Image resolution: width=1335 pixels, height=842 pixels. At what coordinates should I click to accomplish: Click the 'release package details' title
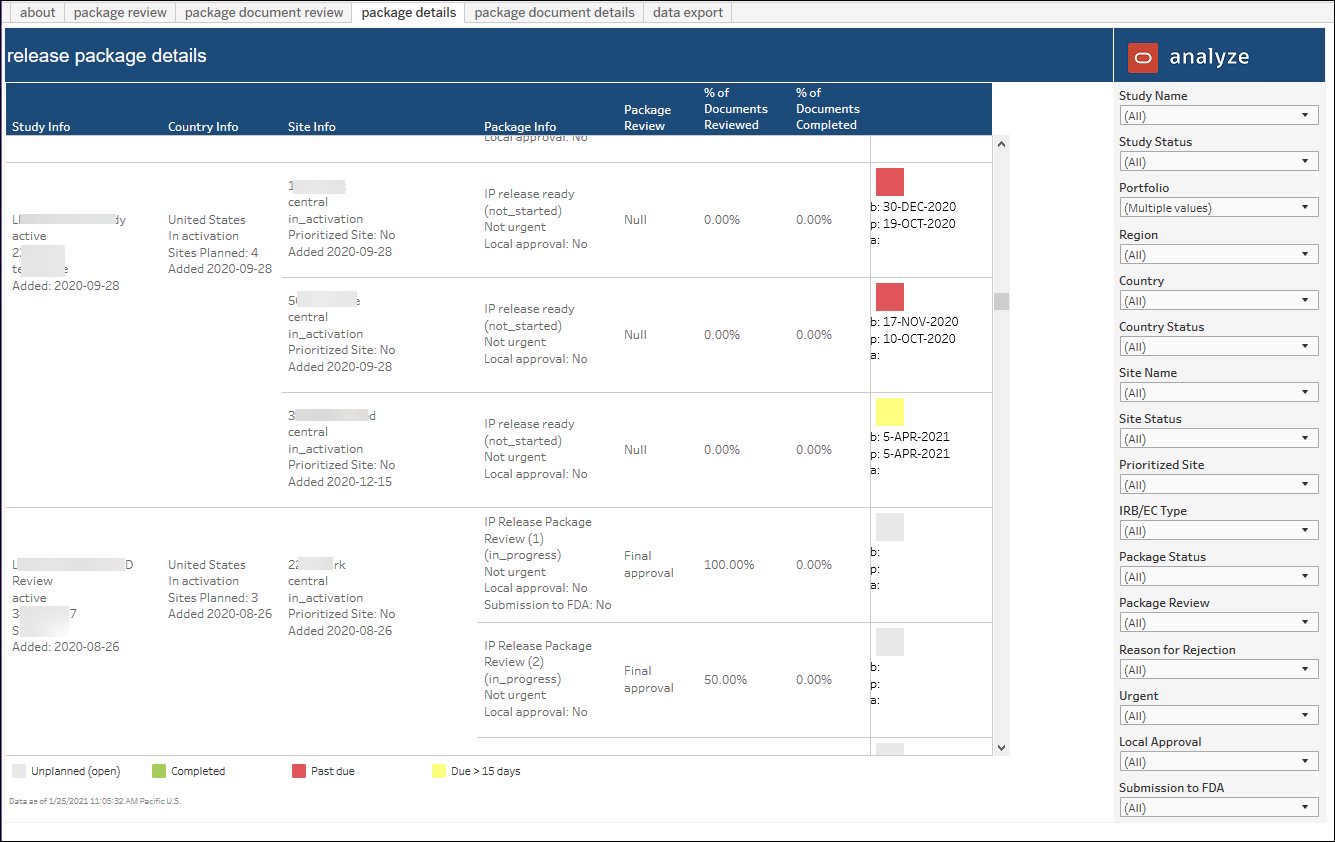(x=107, y=56)
